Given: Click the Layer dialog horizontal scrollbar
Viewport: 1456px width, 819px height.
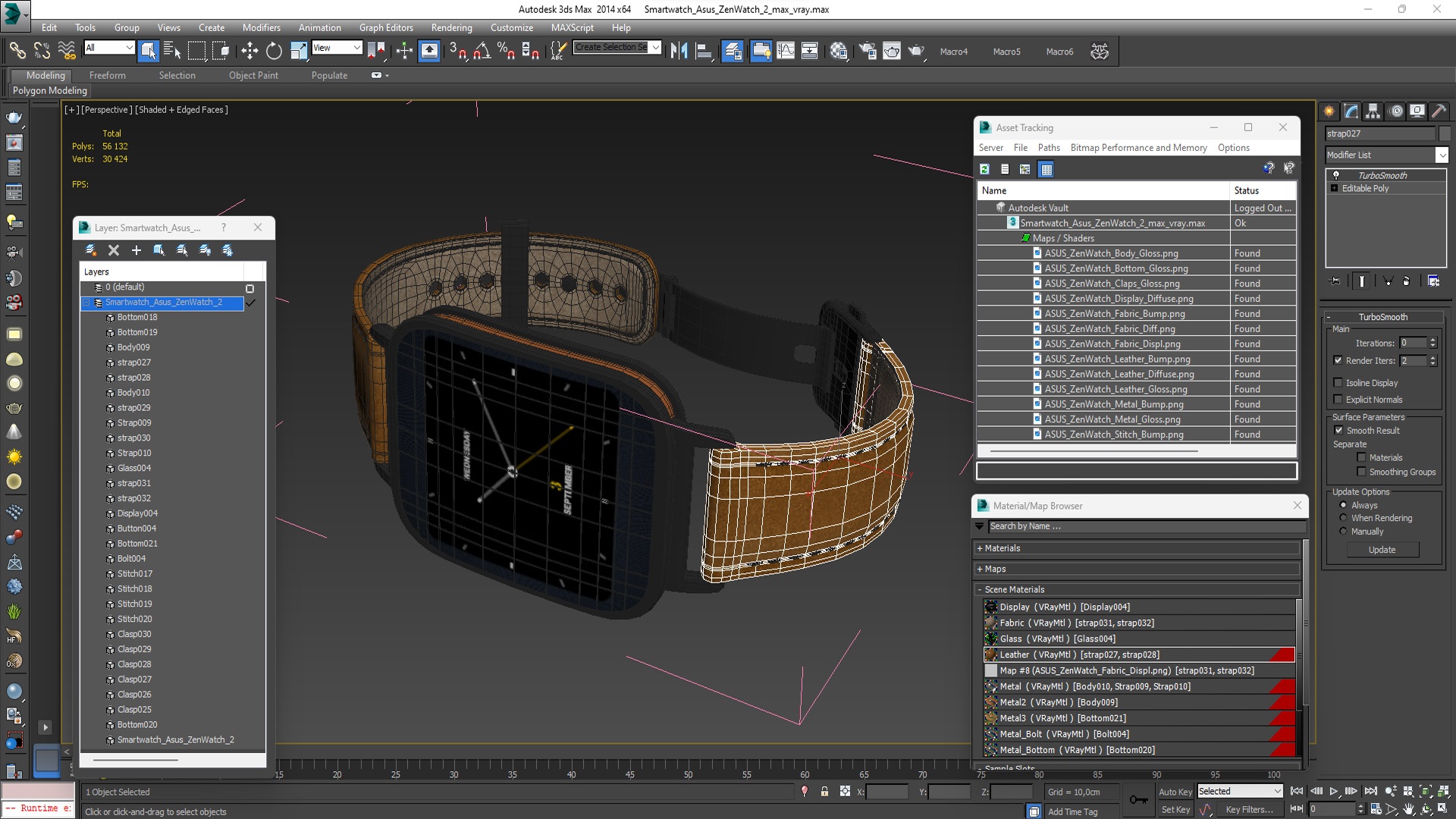Looking at the screenshot, I should coord(136,759).
